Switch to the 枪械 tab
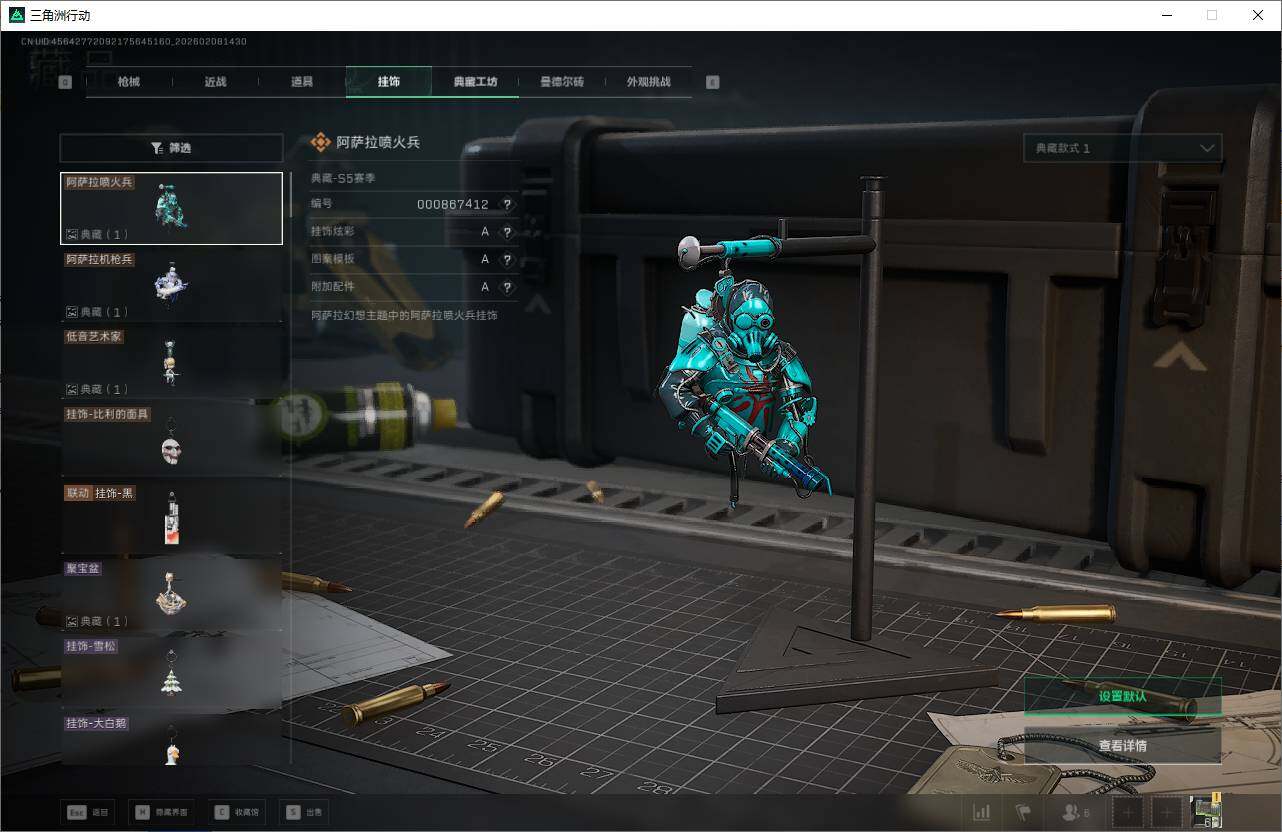 tap(129, 82)
